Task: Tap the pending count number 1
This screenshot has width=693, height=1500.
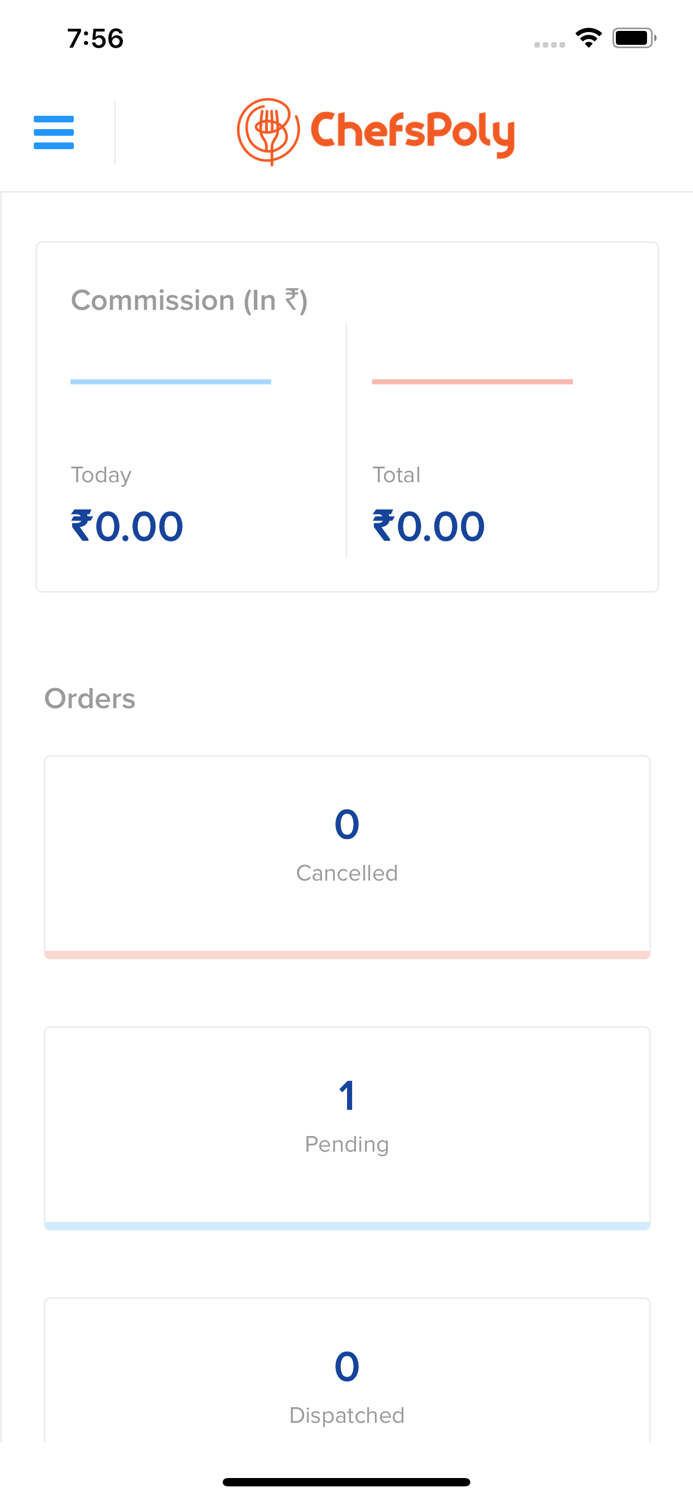Action: pos(347,1096)
